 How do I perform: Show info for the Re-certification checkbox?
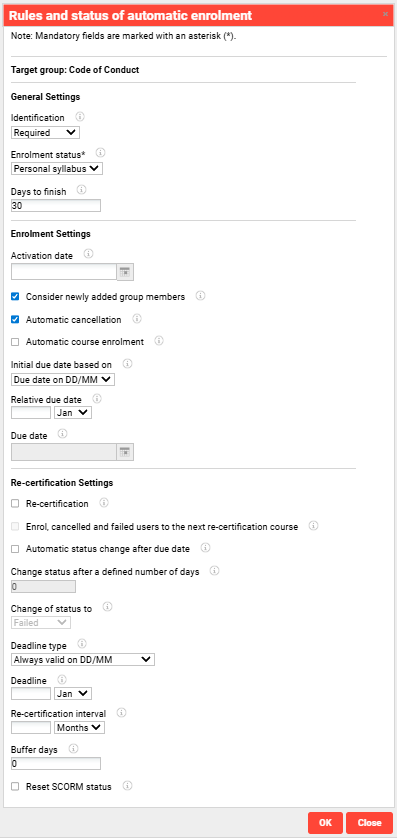coord(104,503)
